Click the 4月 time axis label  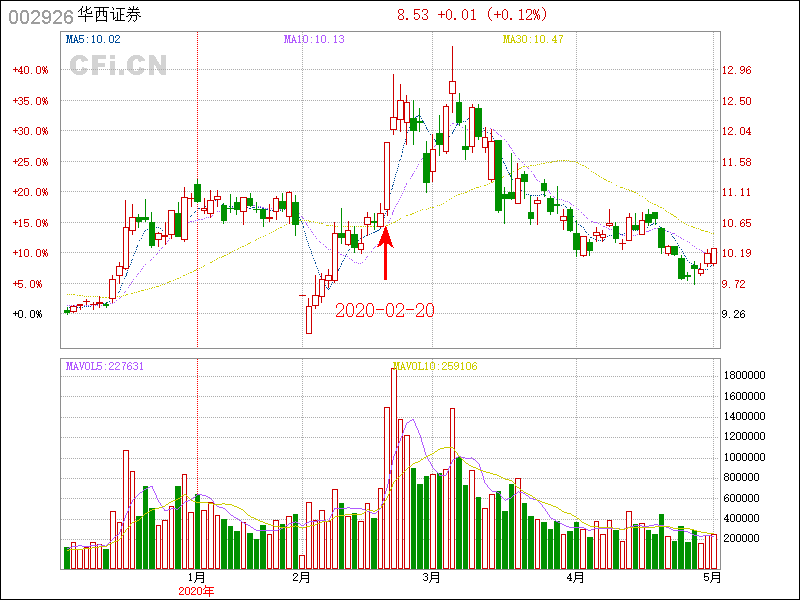pos(576,578)
